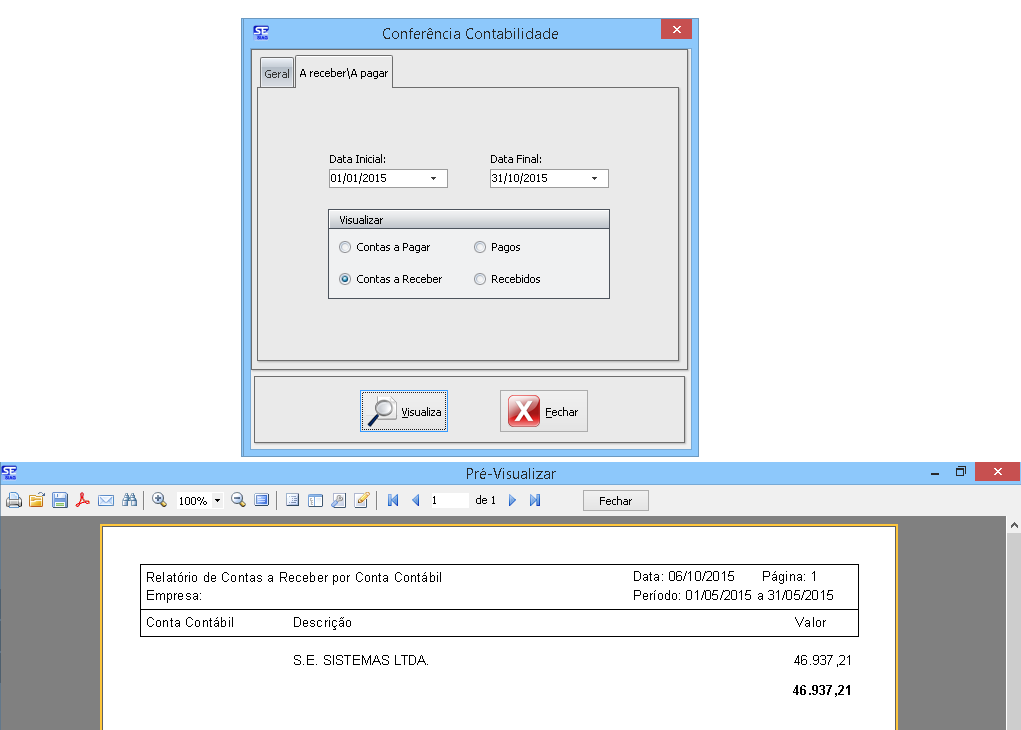The image size is (1021, 730).
Task: Open the Data Inicial date dropdown
Action: coord(433,179)
